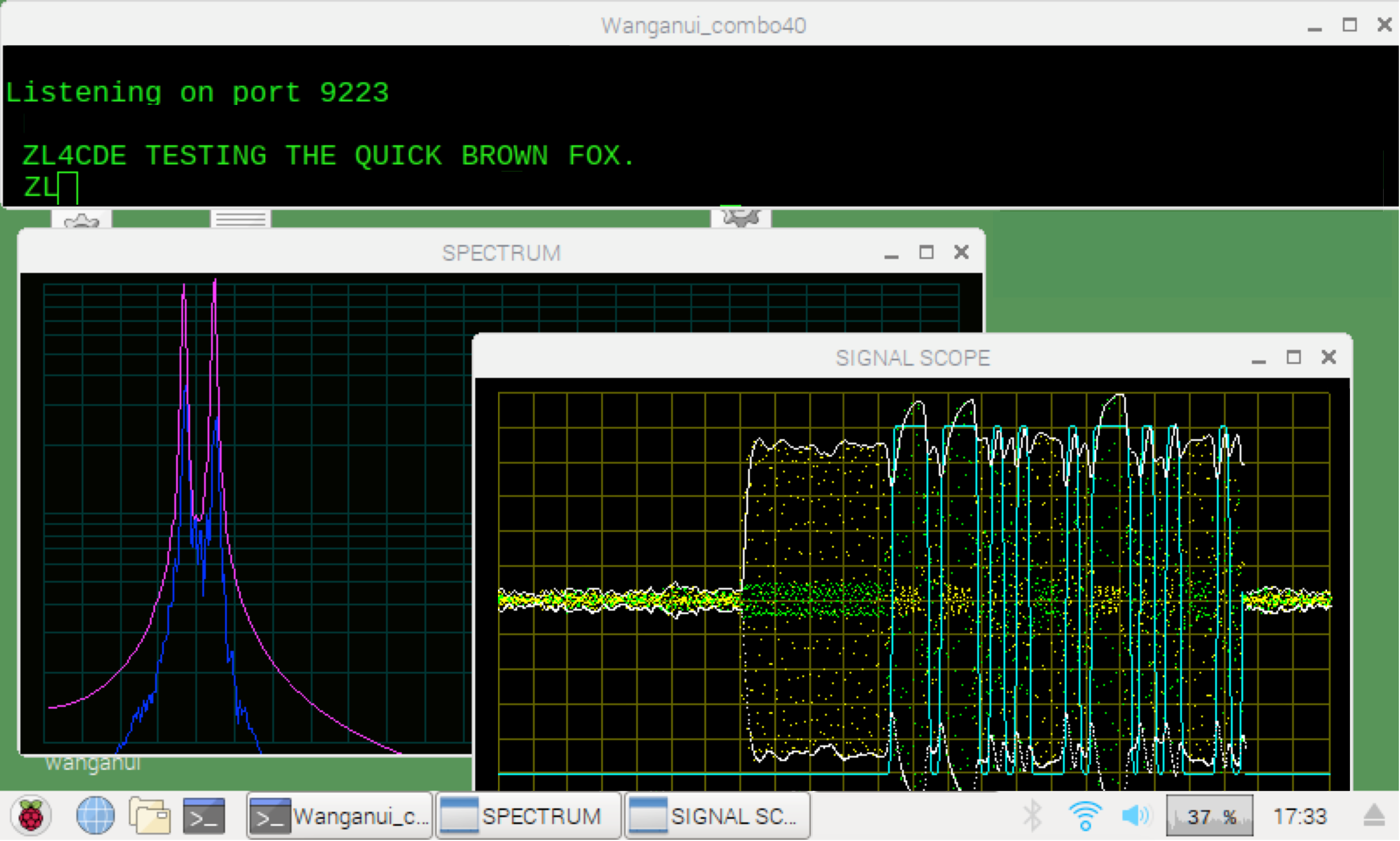Close the SPECTRUM window
This screenshot has width=1400, height=841.
coord(962,253)
